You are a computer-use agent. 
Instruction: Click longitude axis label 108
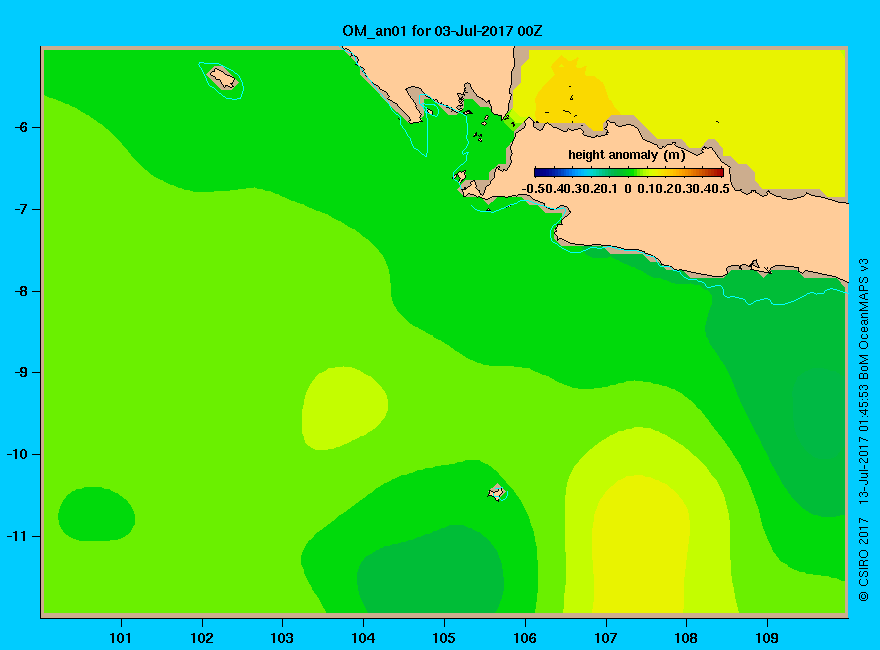686,638
